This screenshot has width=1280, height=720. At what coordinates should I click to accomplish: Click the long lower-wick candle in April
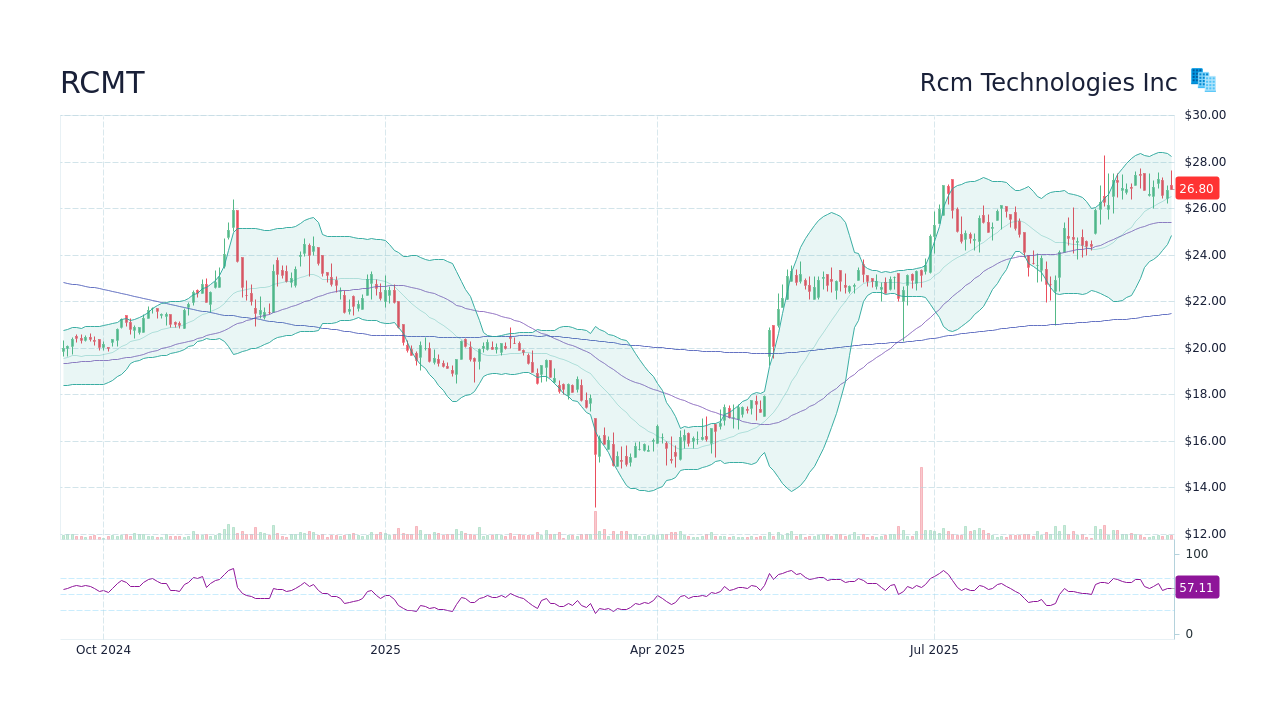[x=596, y=460]
